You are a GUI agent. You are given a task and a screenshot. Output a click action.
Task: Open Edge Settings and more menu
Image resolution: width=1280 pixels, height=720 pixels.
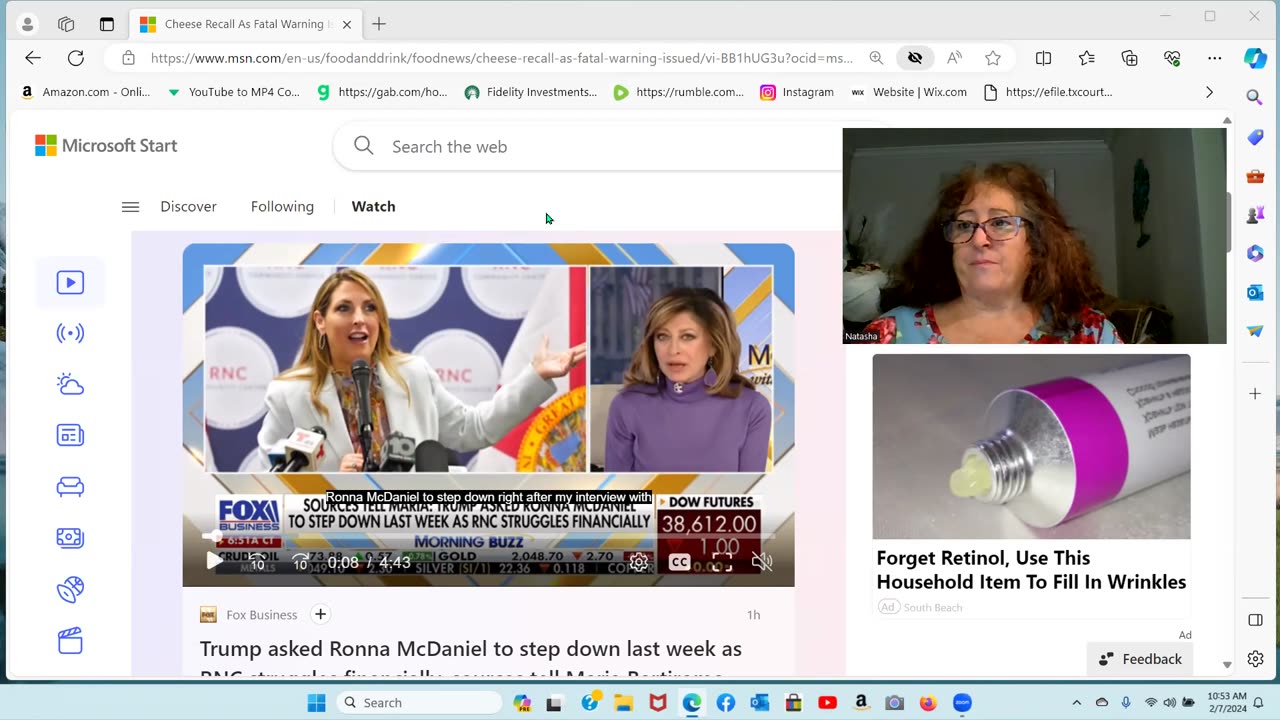1214,58
